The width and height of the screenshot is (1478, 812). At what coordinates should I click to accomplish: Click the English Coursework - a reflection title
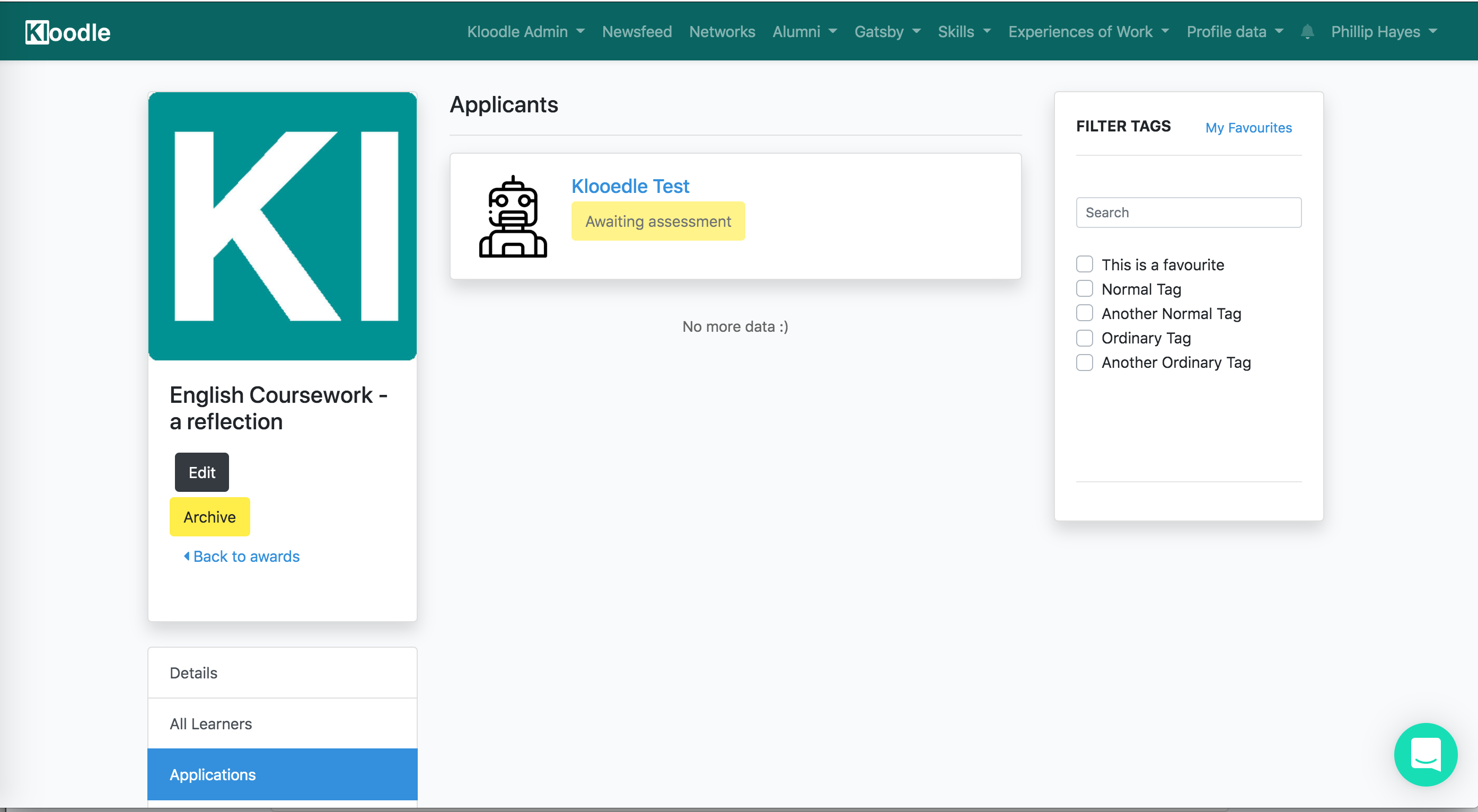279,408
